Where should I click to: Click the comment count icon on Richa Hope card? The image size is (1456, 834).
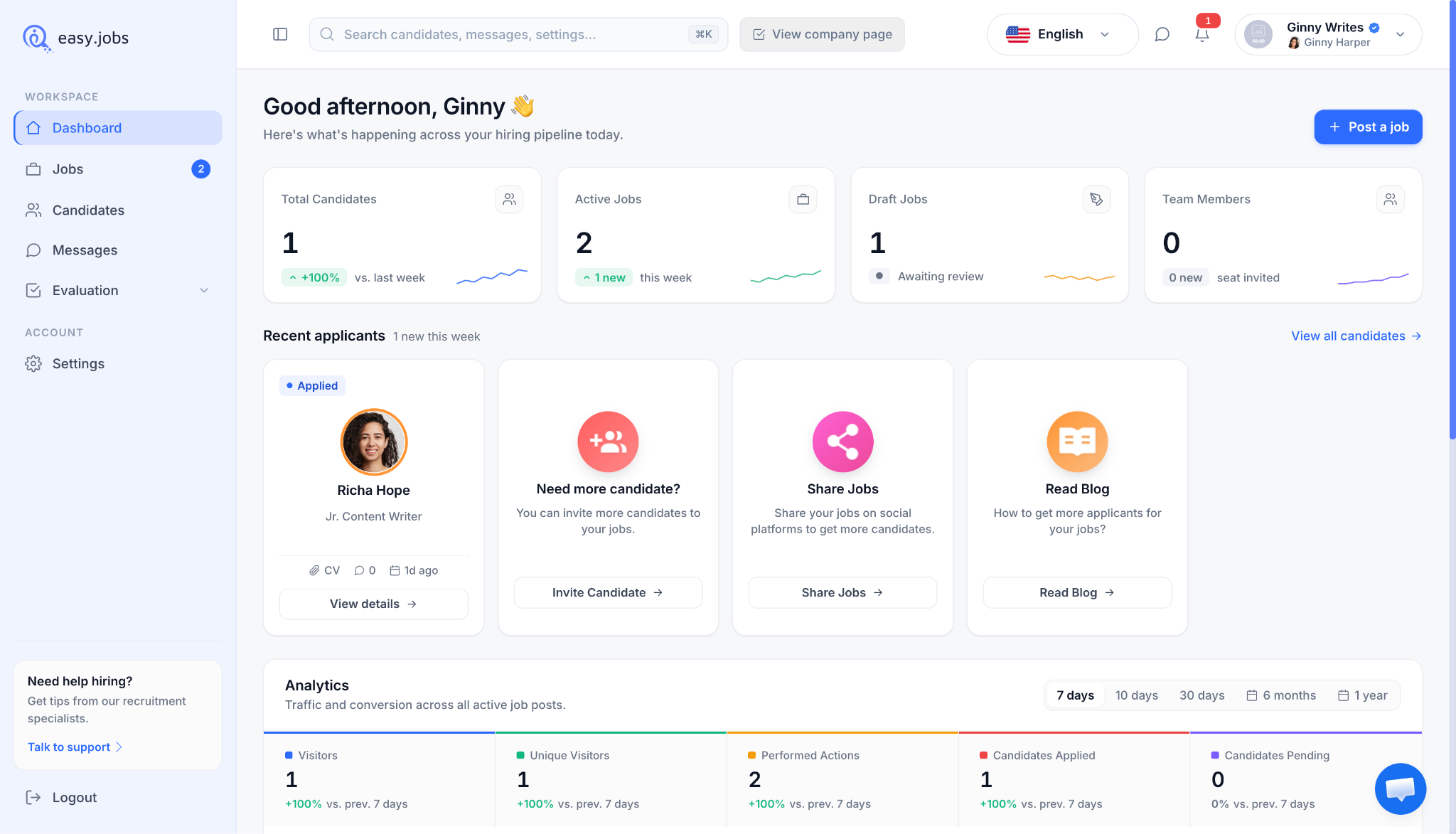point(359,570)
